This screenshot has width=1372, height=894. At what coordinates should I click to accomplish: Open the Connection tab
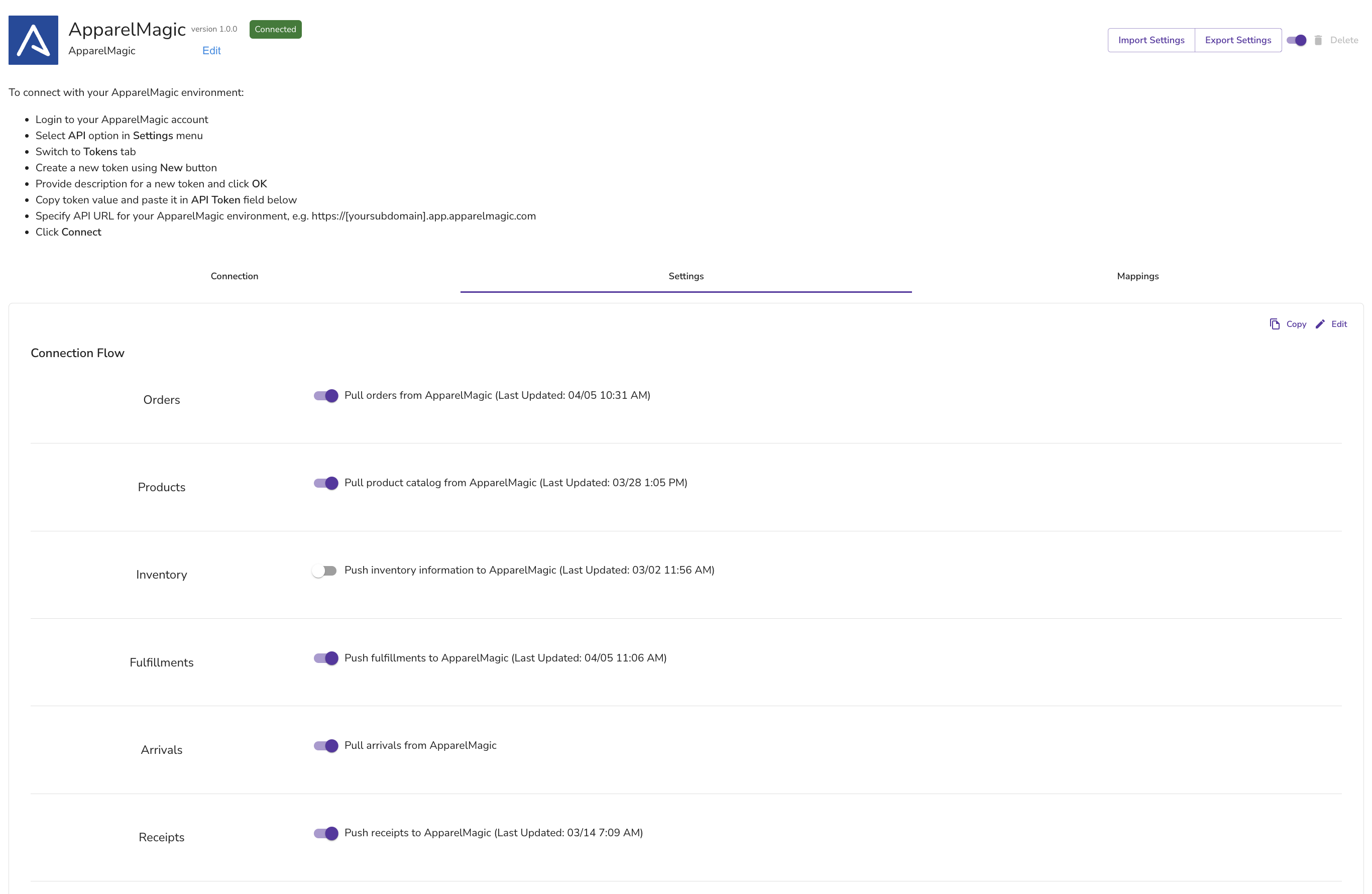(x=234, y=276)
